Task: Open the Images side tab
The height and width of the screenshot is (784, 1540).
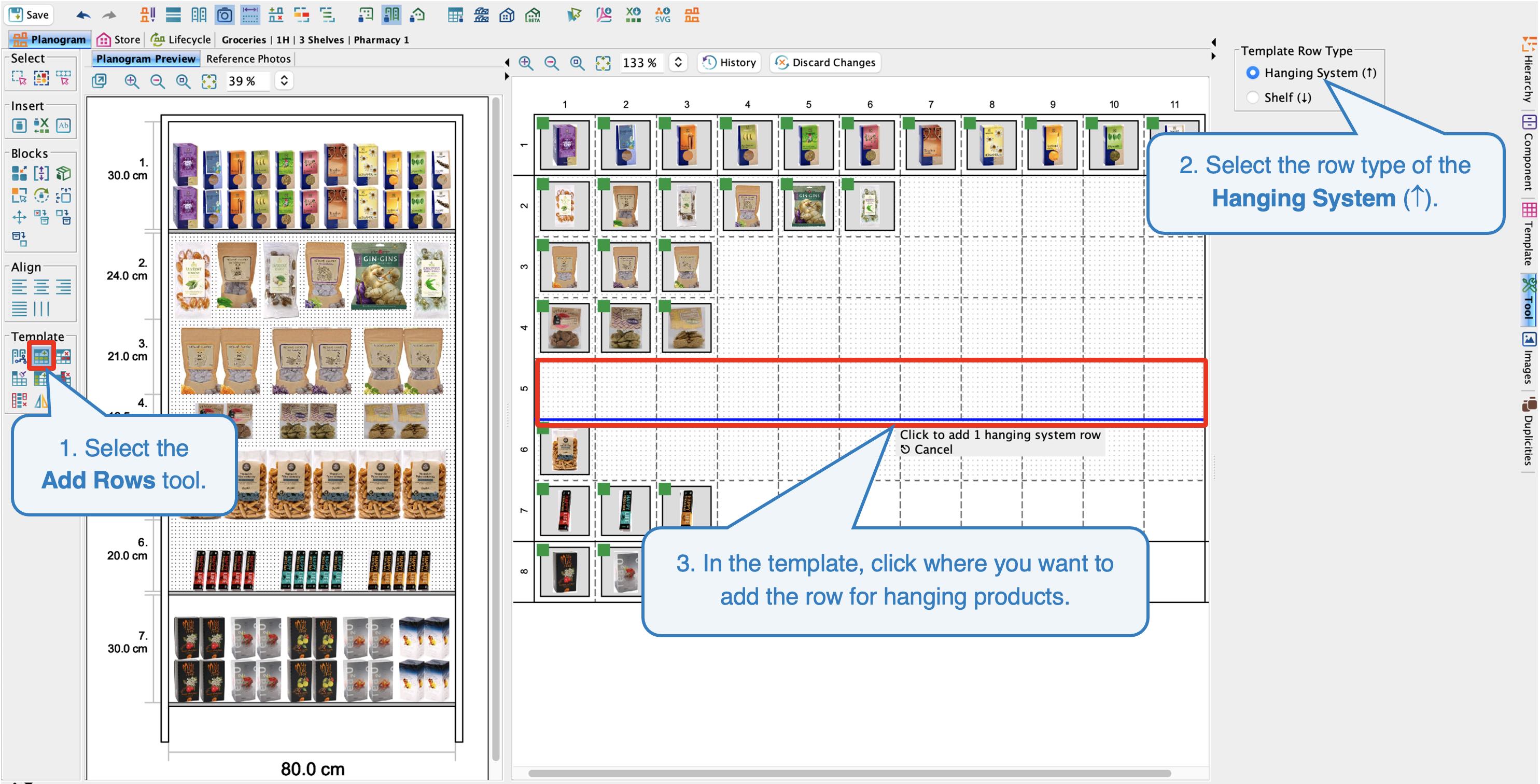Action: click(1529, 359)
